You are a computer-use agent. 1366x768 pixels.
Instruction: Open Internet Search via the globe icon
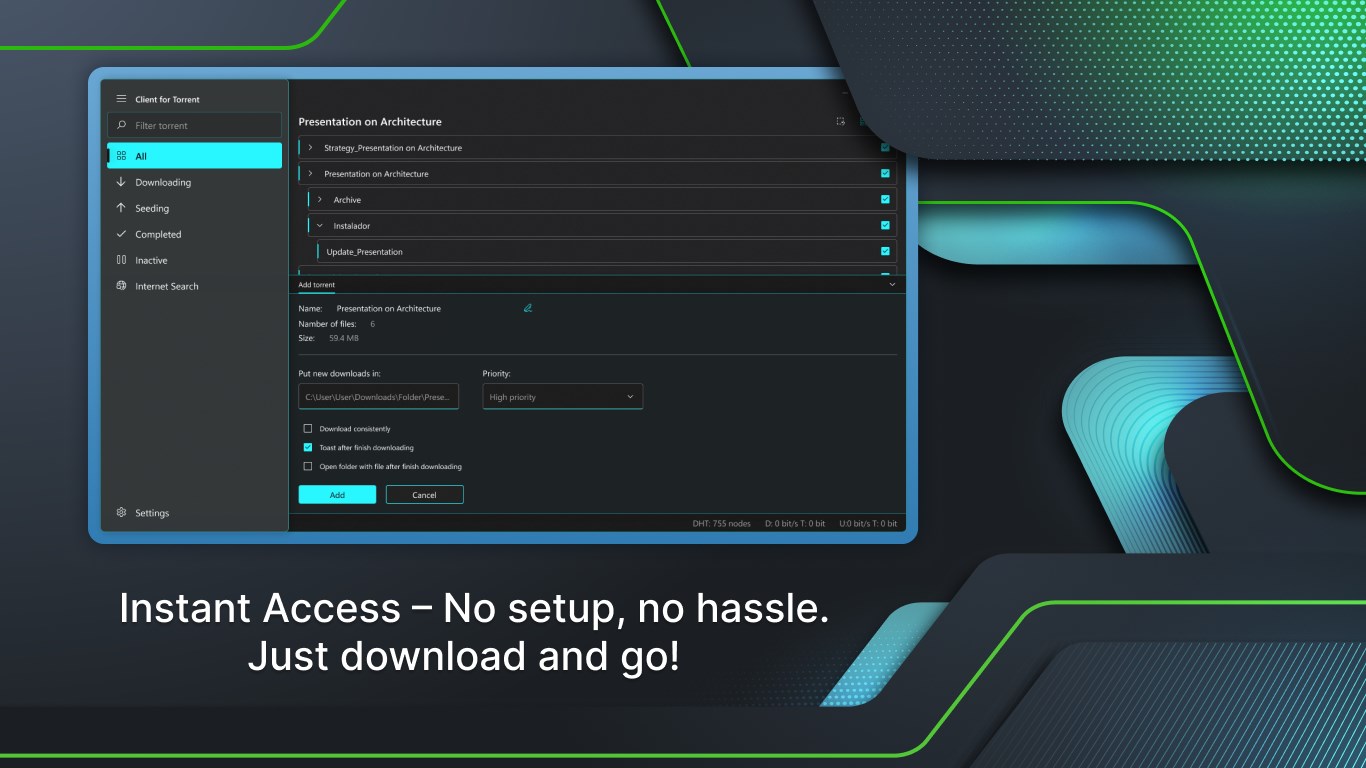(122, 286)
